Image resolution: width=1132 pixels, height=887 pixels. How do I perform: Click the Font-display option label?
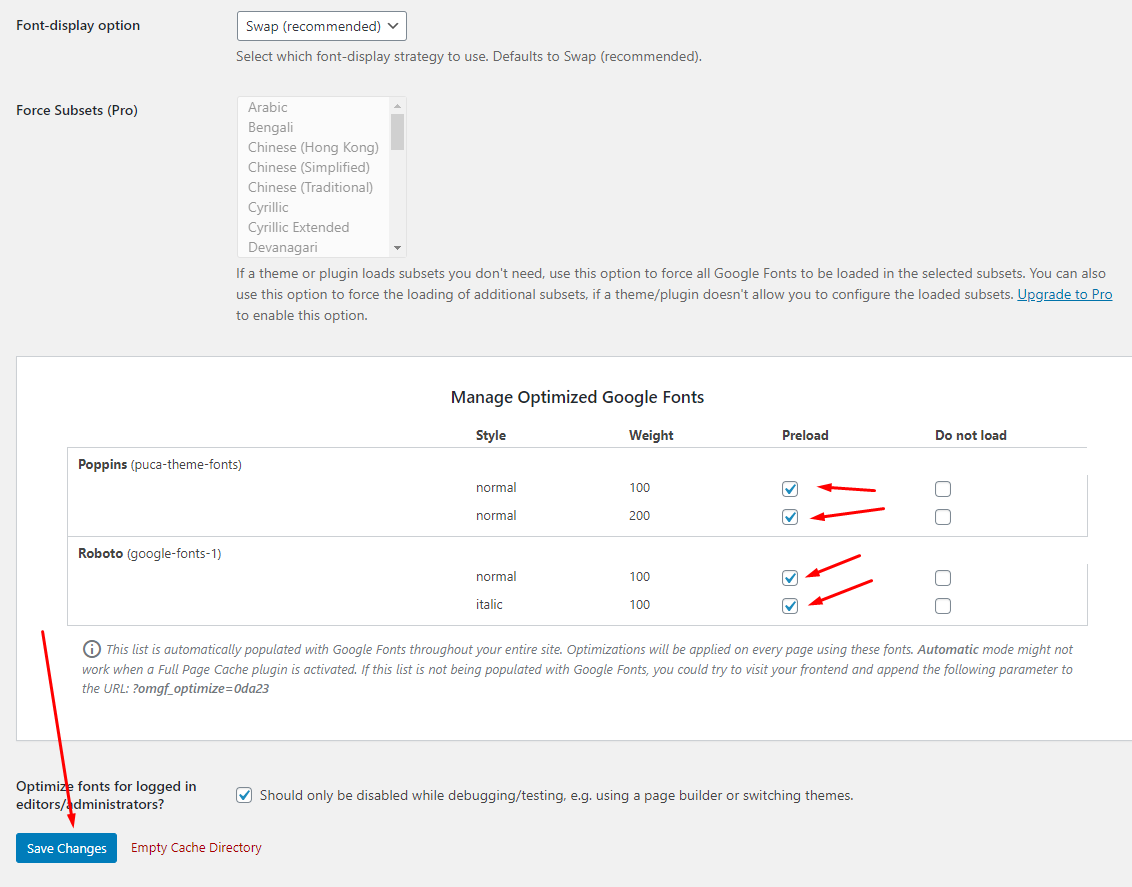point(78,25)
